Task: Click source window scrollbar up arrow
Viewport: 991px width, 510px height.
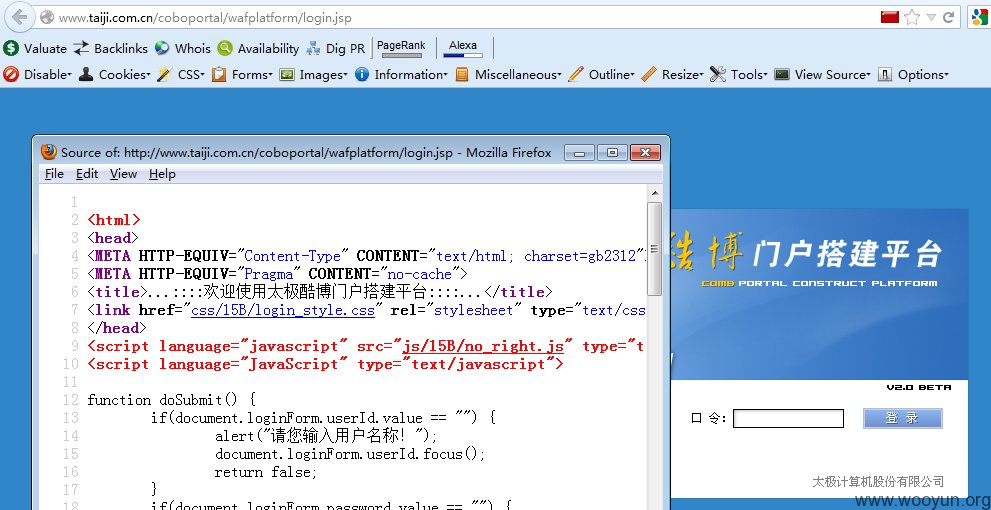Action: point(655,193)
